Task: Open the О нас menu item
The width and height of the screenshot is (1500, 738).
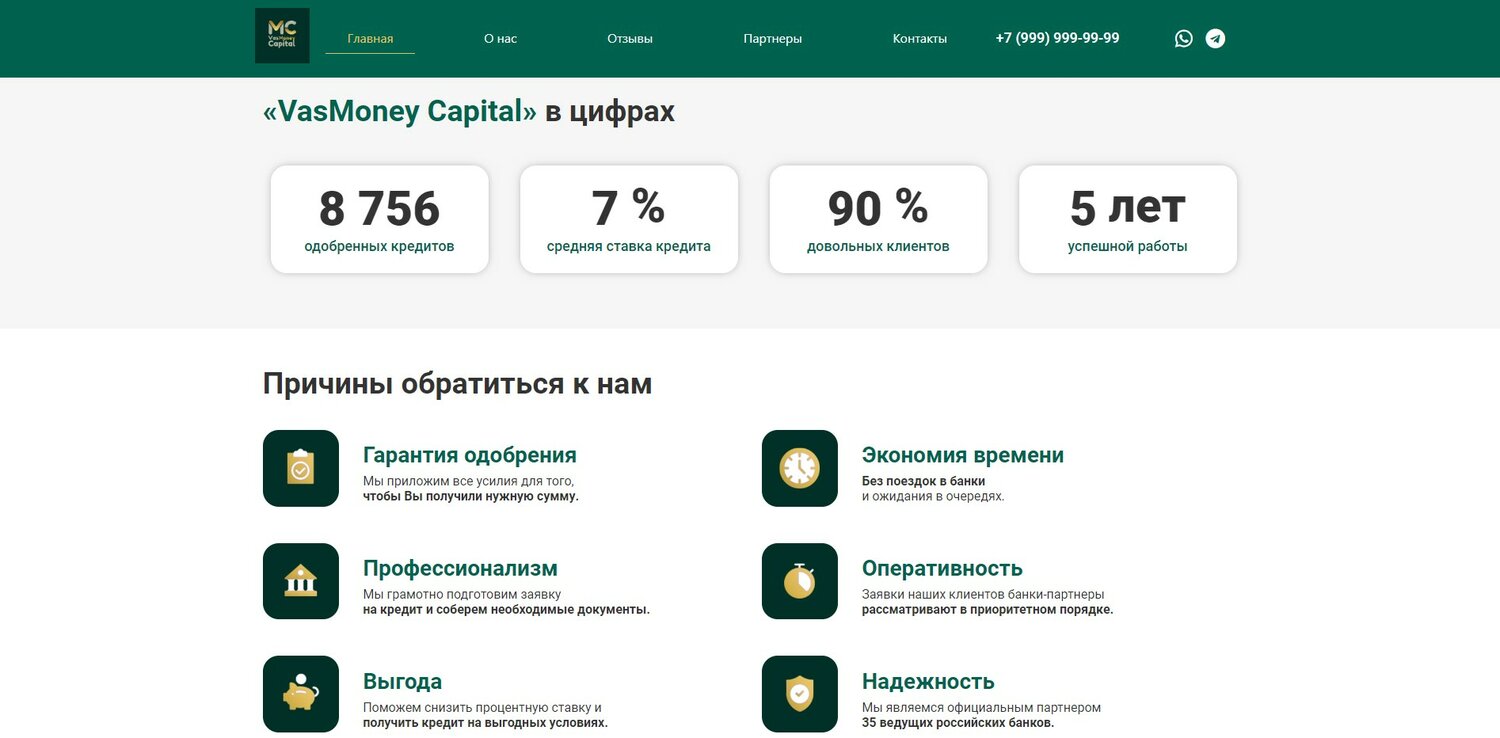Action: [x=500, y=39]
